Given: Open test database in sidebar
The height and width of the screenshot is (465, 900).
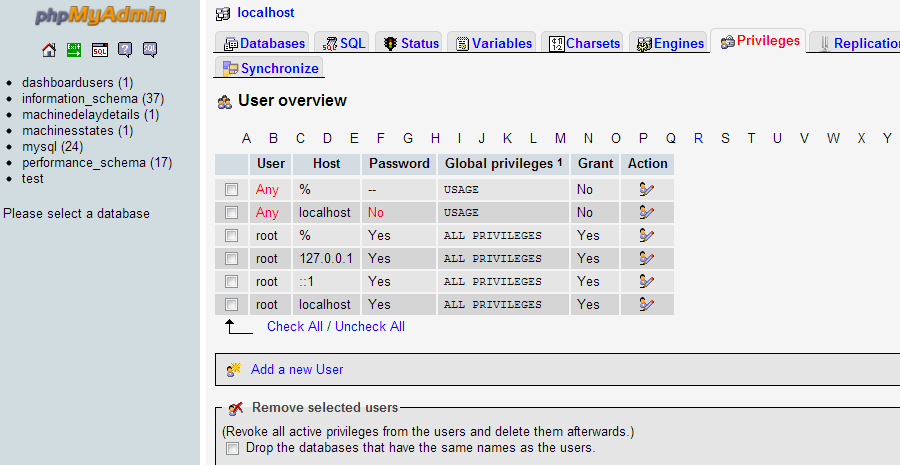Looking at the screenshot, I should tap(33, 179).
